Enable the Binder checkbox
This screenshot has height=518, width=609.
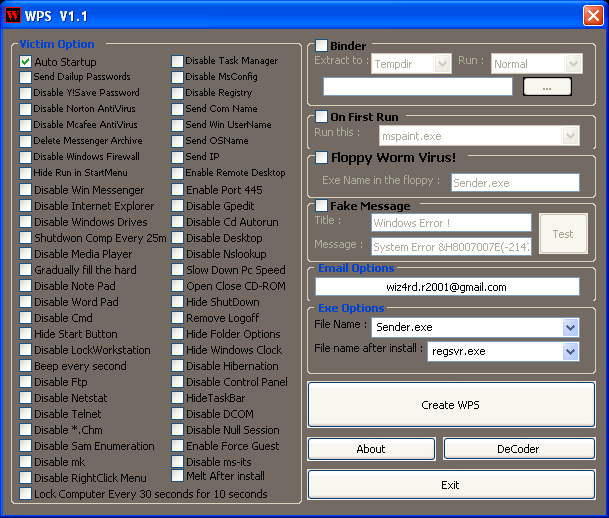[x=321, y=45]
